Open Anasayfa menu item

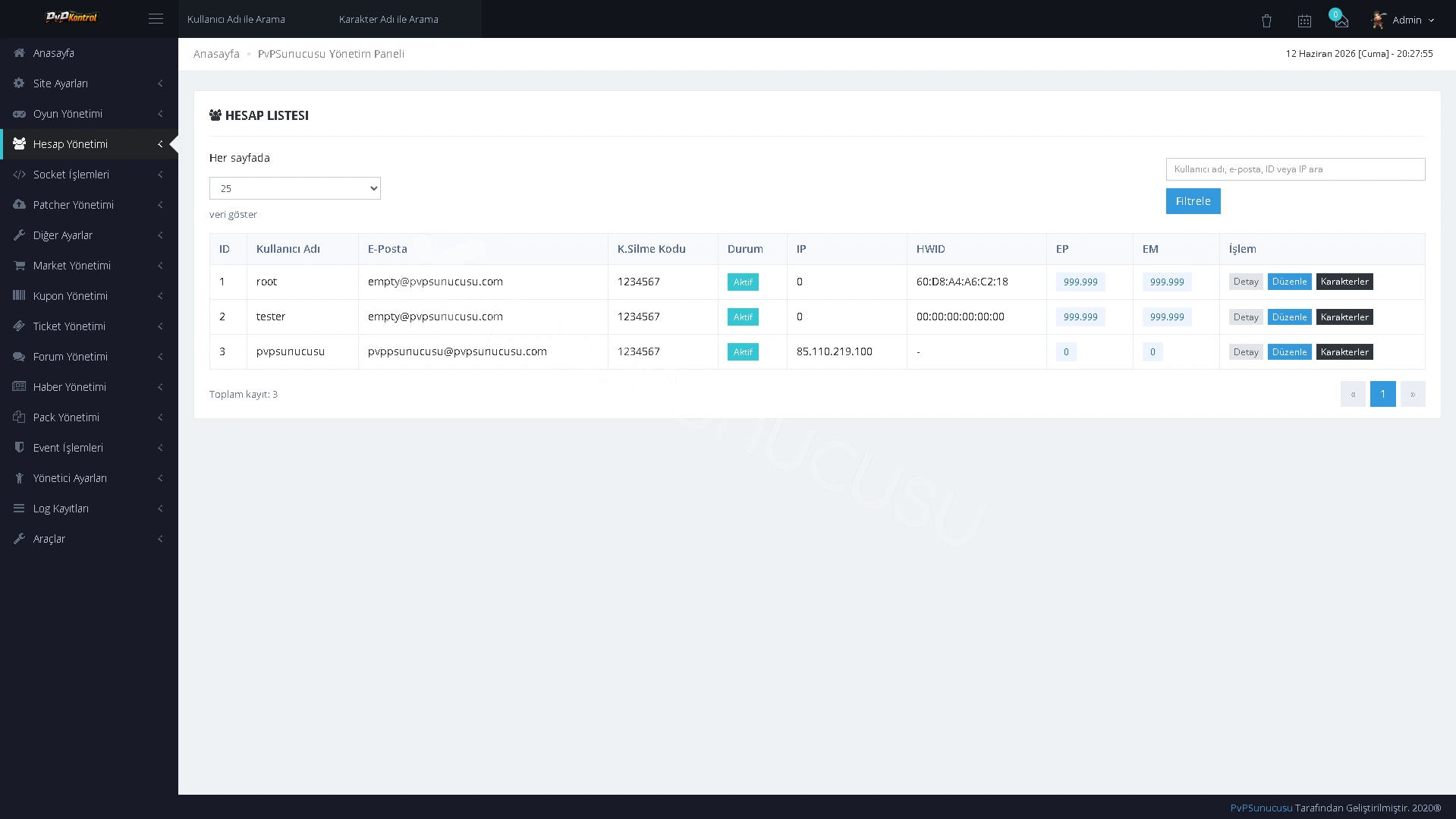tap(89, 53)
